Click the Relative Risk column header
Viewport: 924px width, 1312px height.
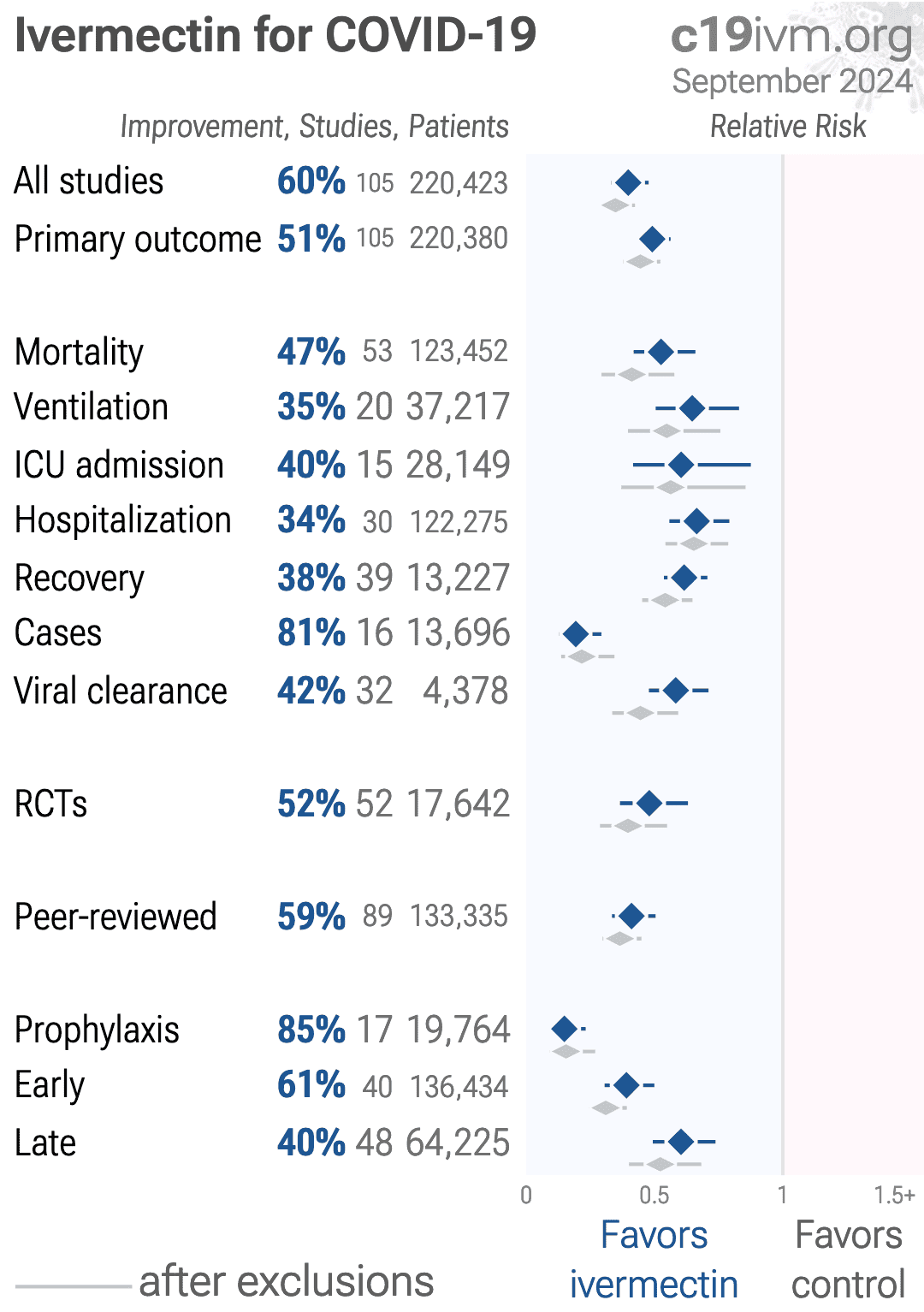click(x=788, y=127)
